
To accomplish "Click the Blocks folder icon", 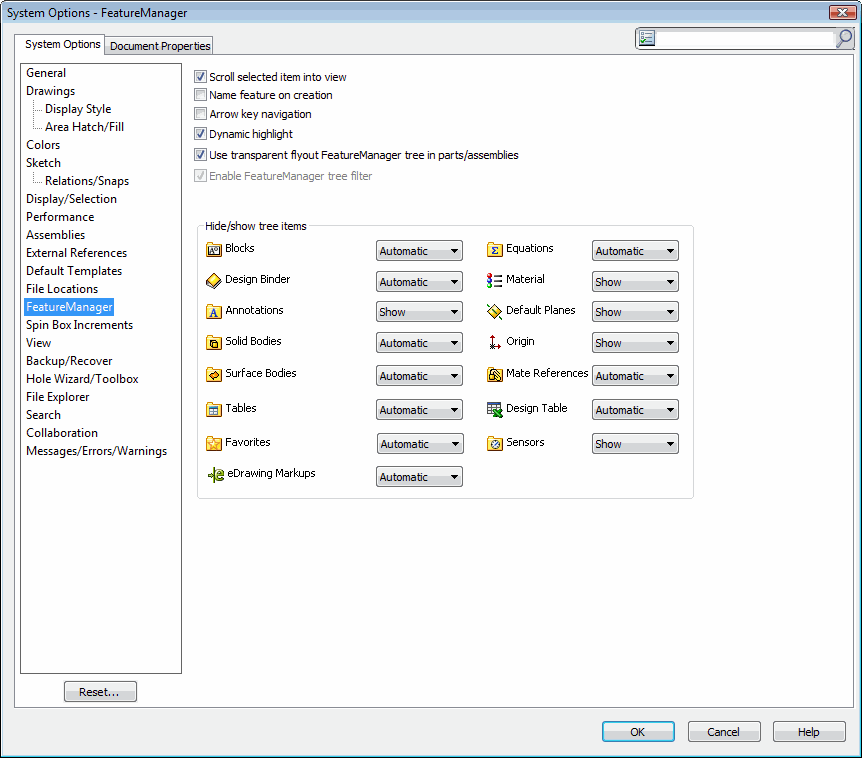I will 213,250.
